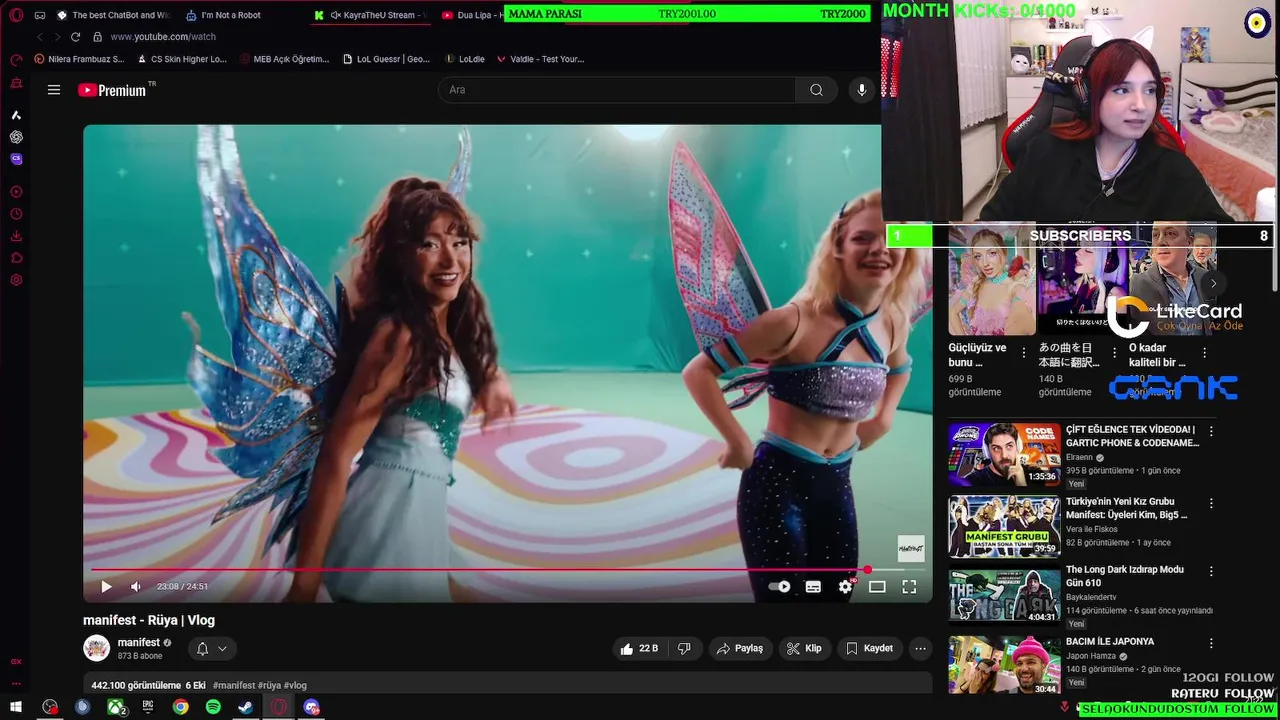Open options for BACIM İLE JAPONYA video
Screen dimensions: 1280x720
(1211, 644)
